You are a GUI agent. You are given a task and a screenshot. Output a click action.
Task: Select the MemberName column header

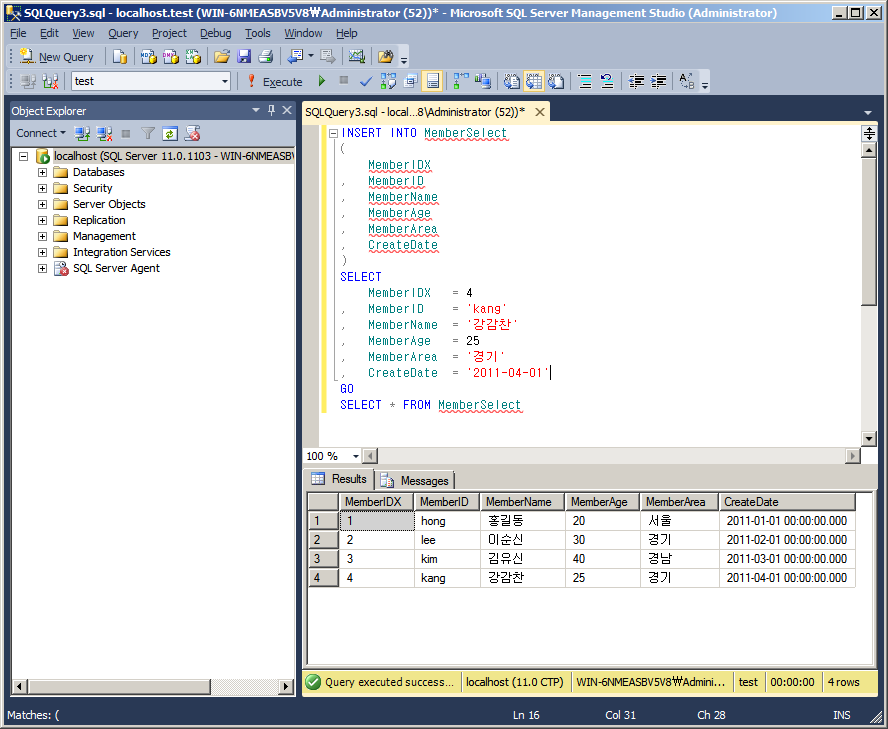point(522,502)
